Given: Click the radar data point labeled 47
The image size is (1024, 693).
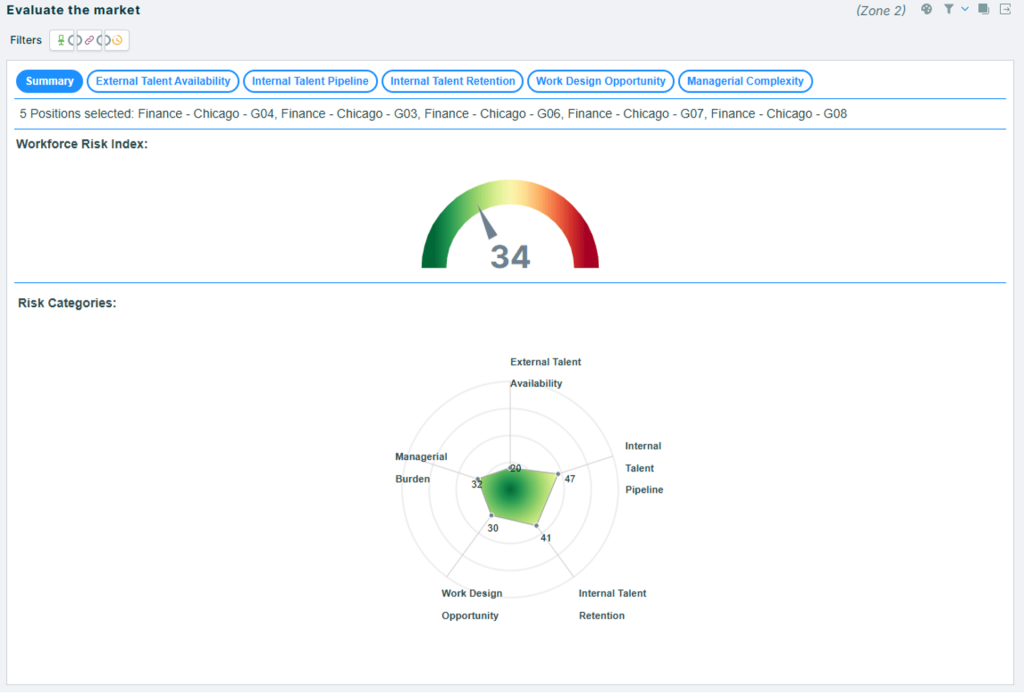Looking at the screenshot, I should (558, 474).
